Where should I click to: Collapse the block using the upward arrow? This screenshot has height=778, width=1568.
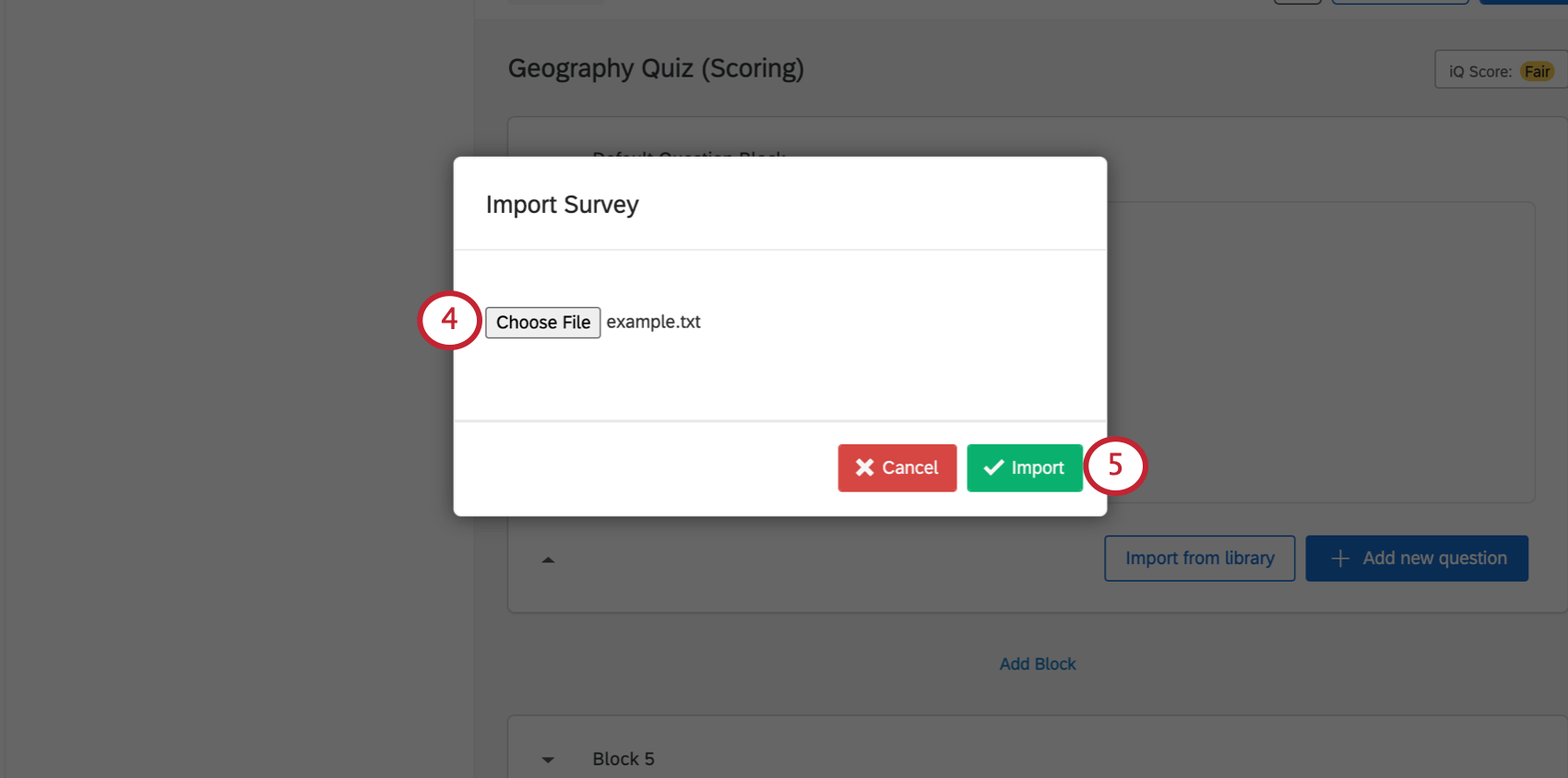click(x=548, y=560)
